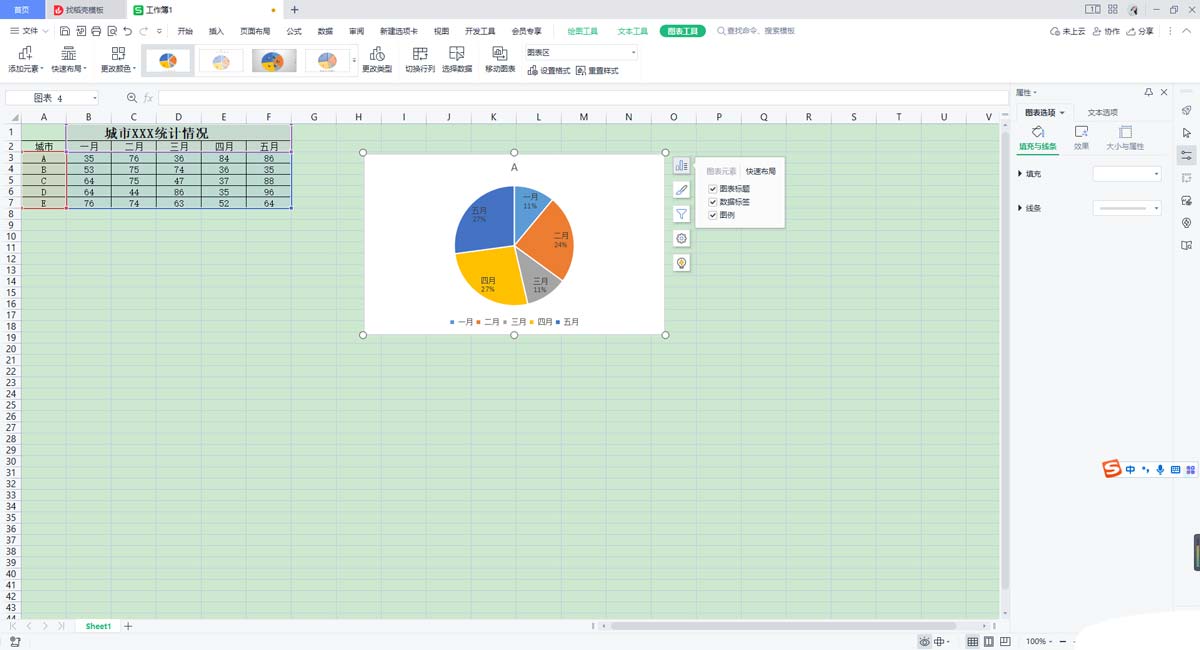Click the not-synced cloud (未上云) button
The image size is (1200, 650).
1068,31
